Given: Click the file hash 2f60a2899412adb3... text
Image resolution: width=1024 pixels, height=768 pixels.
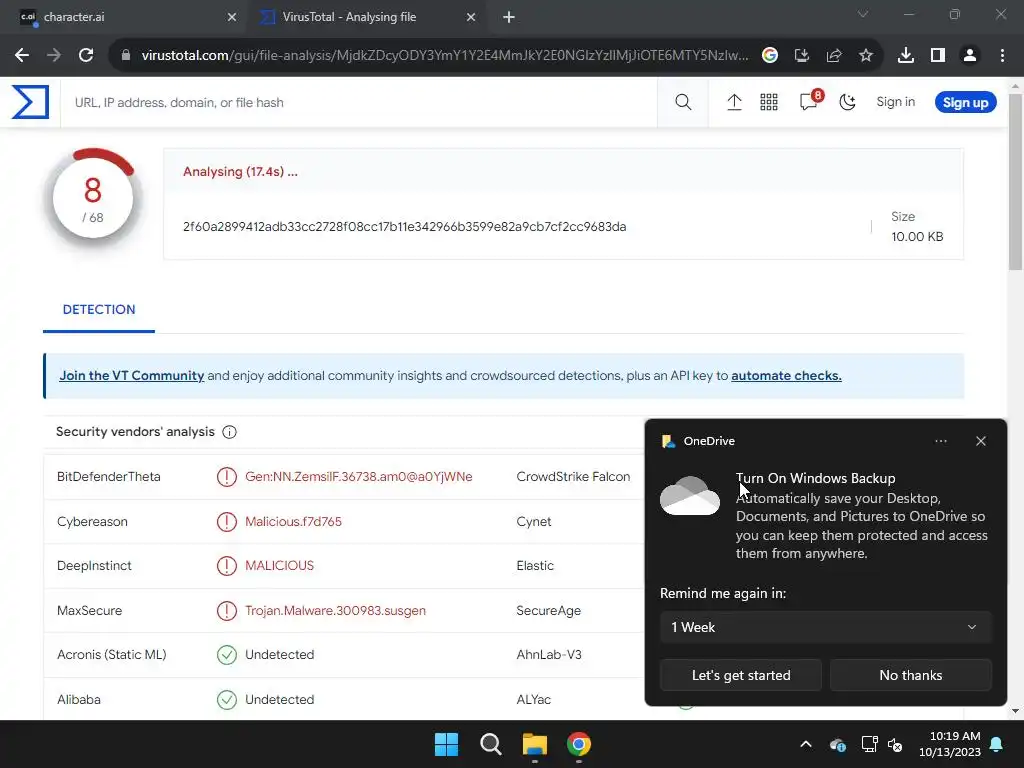Looking at the screenshot, I should [404, 227].
